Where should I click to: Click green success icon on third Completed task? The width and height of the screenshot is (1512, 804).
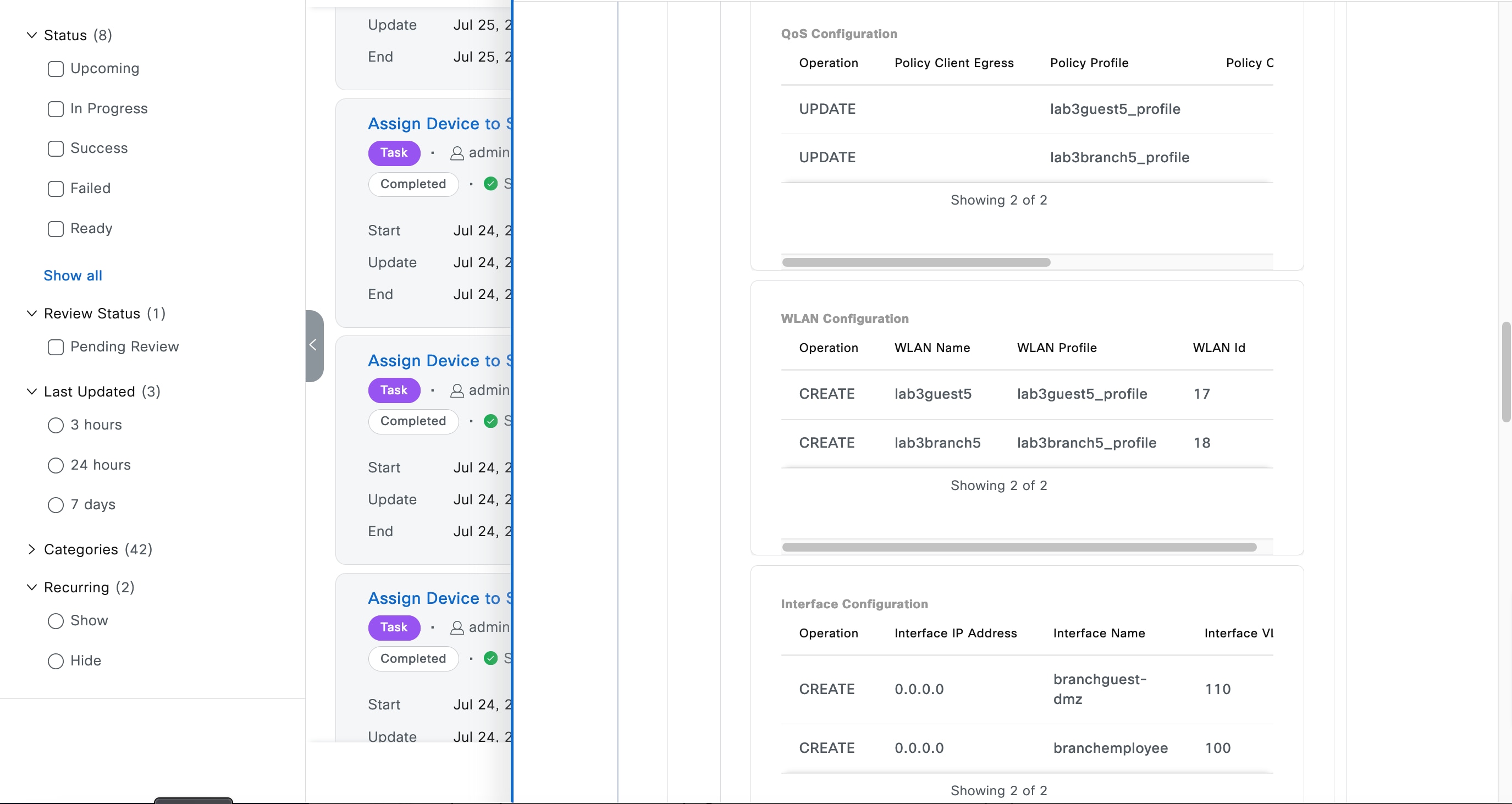pyautogui.click(x=490, y=658)
